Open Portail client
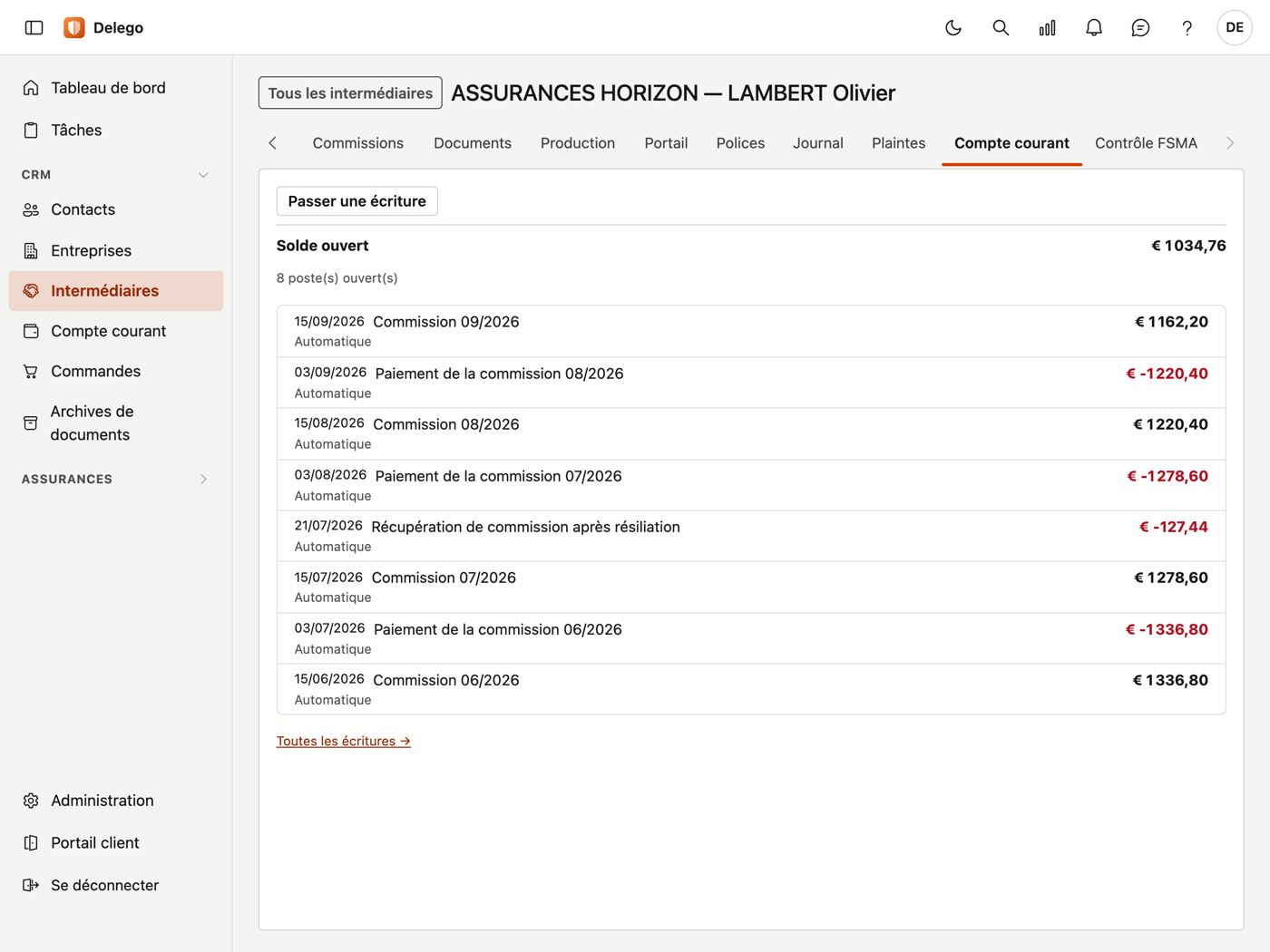 click(x=116, y=842)
